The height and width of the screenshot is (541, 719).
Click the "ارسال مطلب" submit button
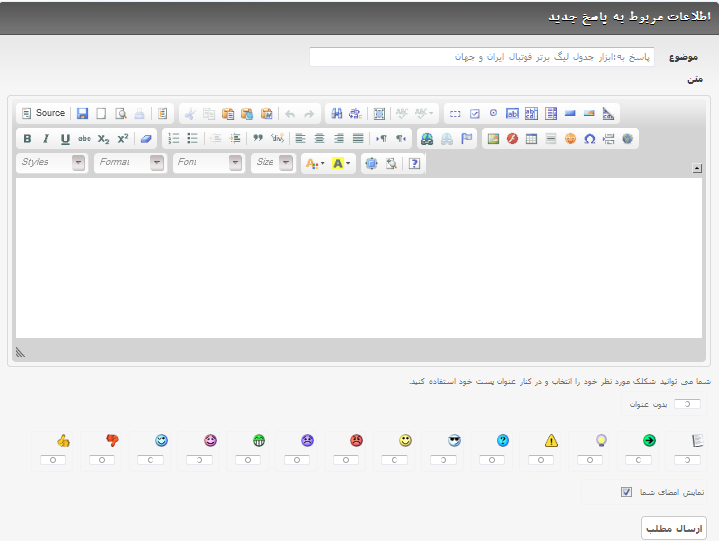pos(673,528)
